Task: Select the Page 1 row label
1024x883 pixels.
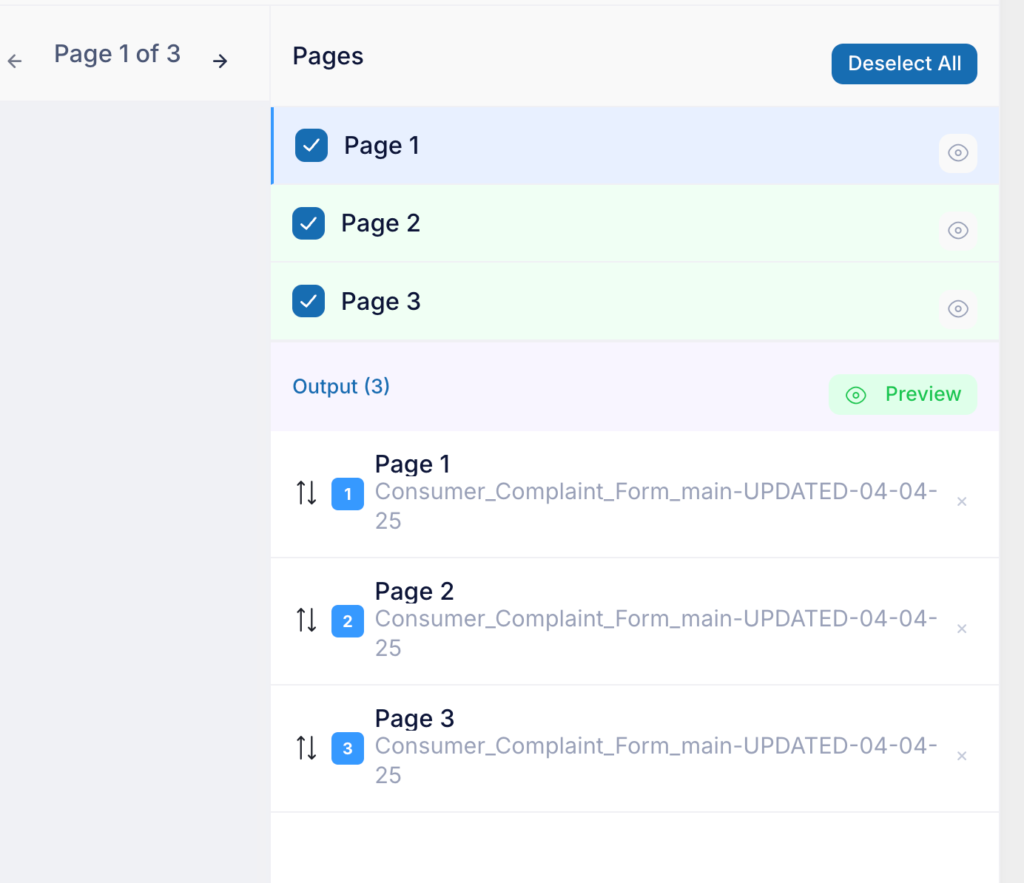Action: (x=382, y=146)
